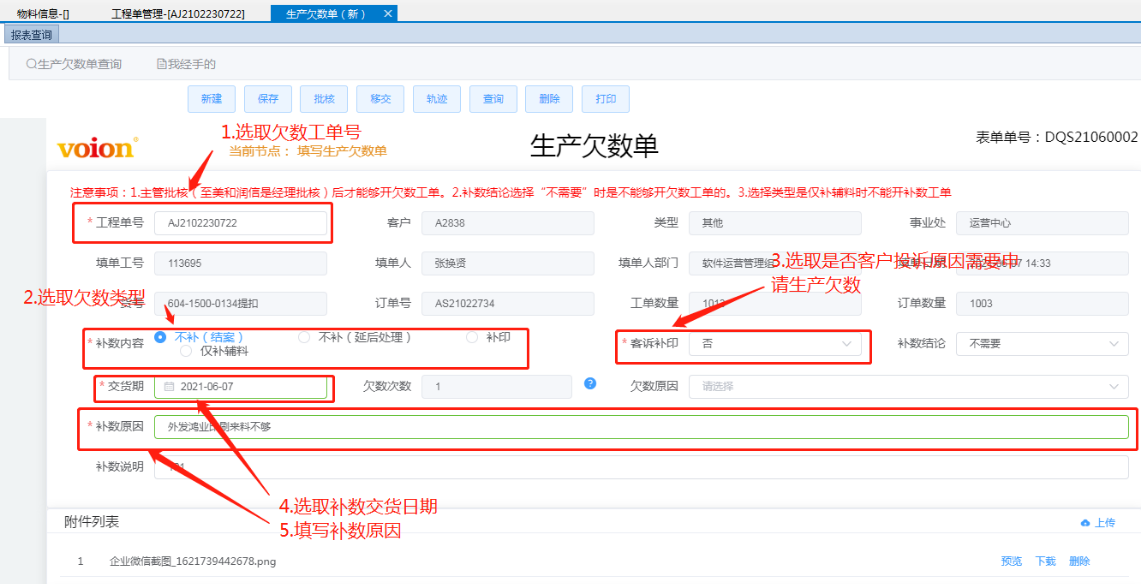The height and width of the screenshot is (584, 1141).
Task: Click the 补数原因 input field
Action: 641,427
